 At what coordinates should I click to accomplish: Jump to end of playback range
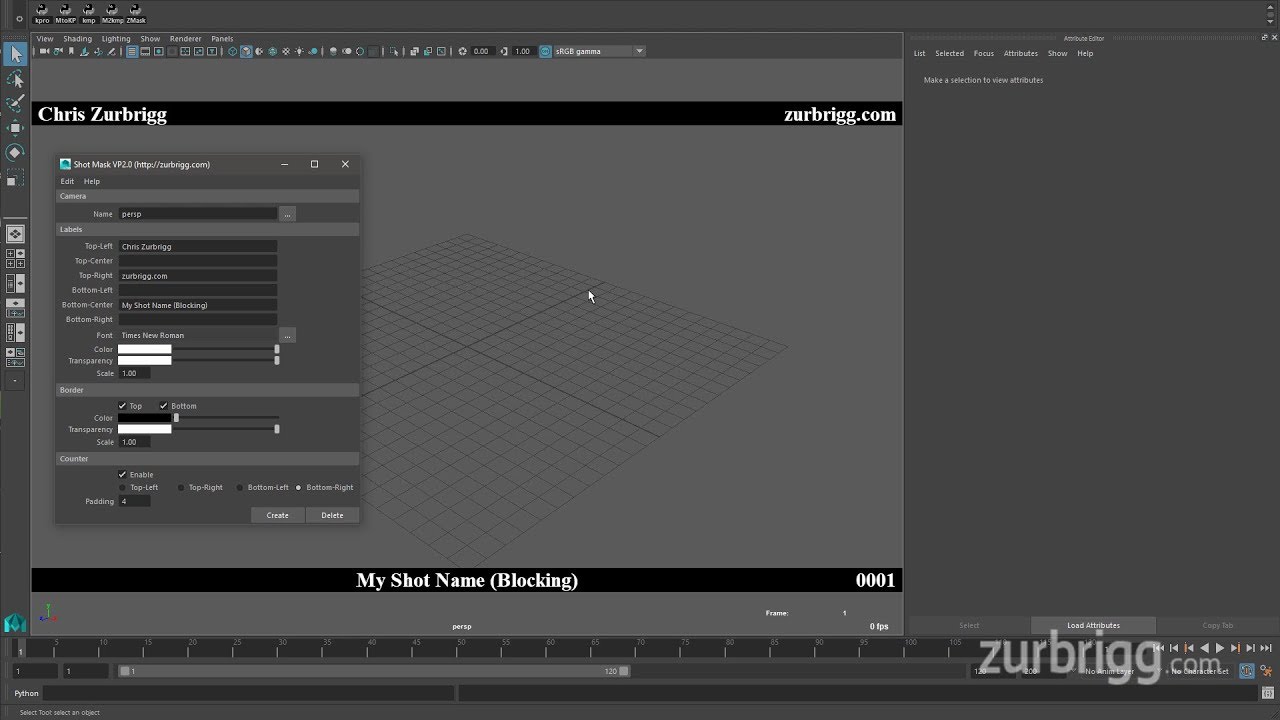[1266, 648]
